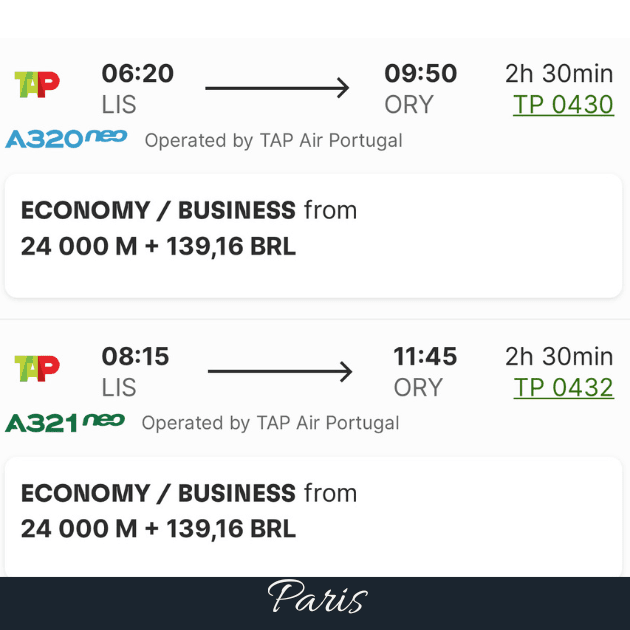The height and width of the screenshot is (630, 630).
Task: Click the A321neo aircraft icon
Action: (x=65, y=422)
